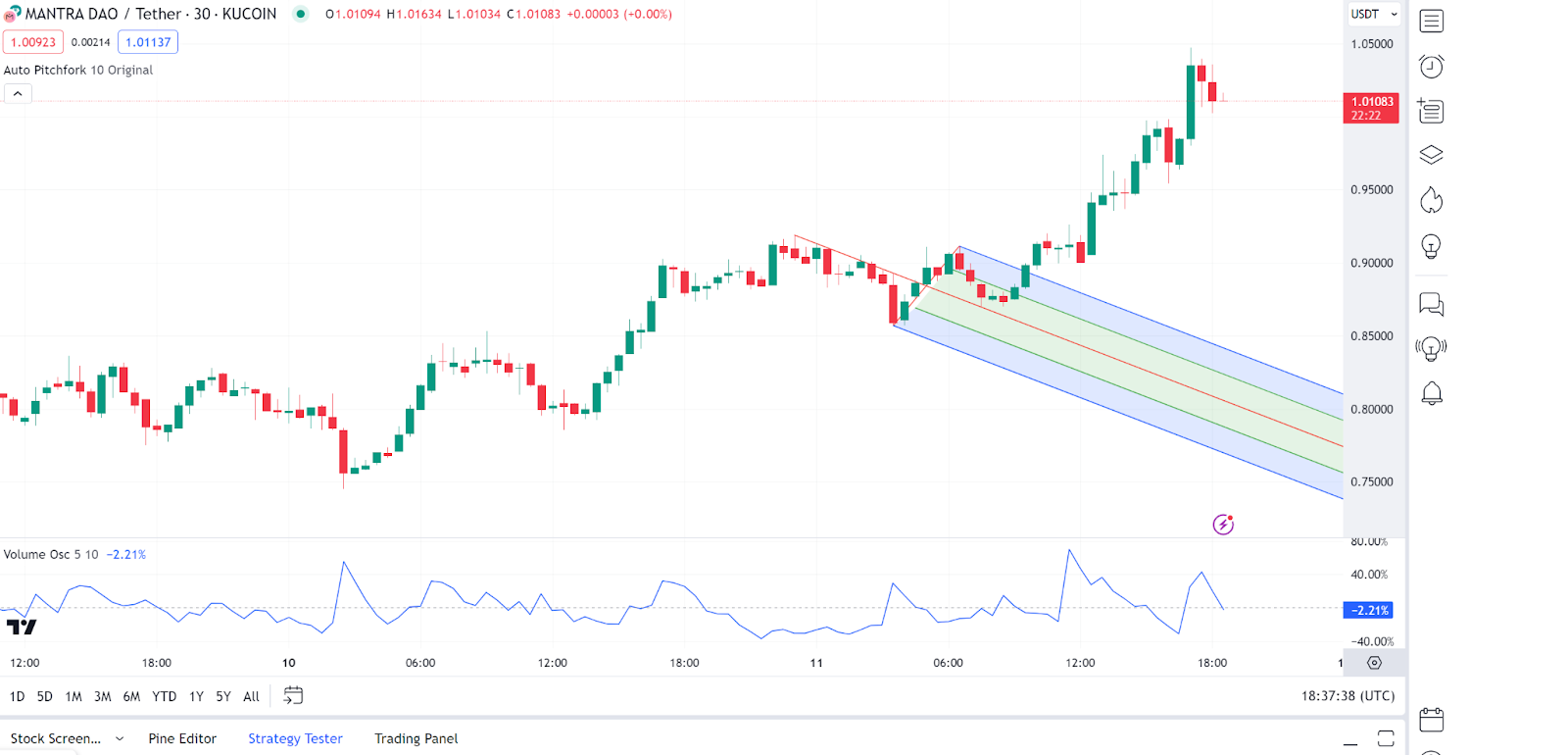This screenshot has height=755, width=1568.
Task: Click the 0.75000 price scale label
Action: coord(1372,481)
